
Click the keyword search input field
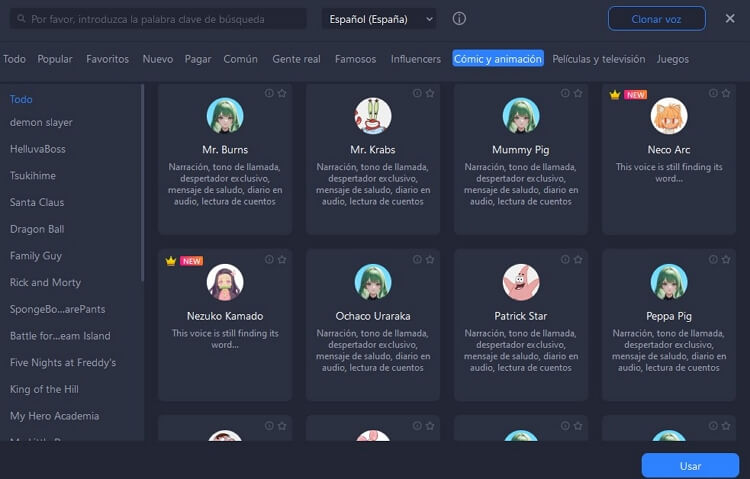coord(158,19)
